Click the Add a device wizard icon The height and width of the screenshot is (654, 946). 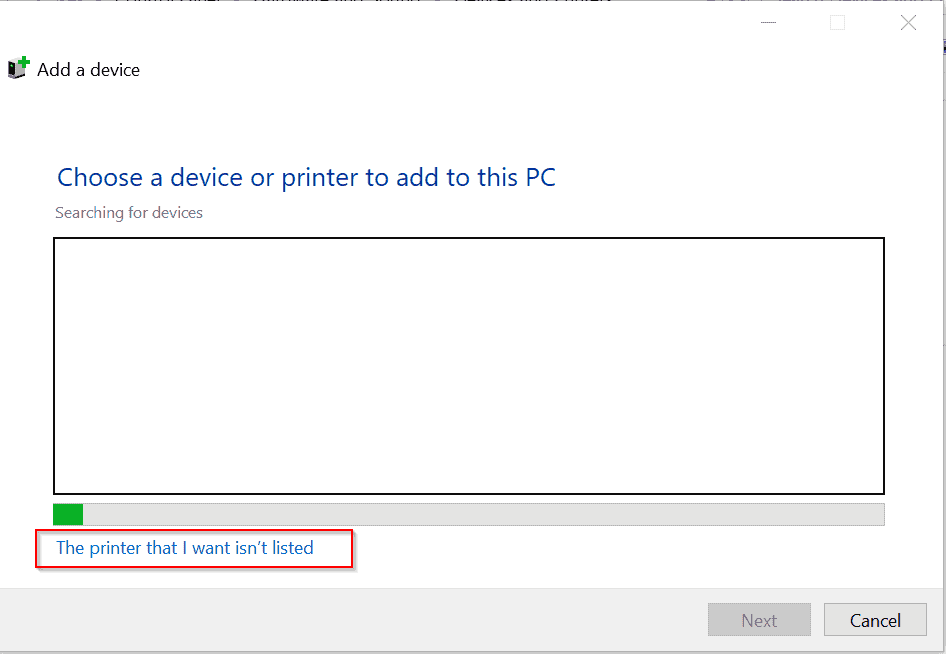(18, 68)
